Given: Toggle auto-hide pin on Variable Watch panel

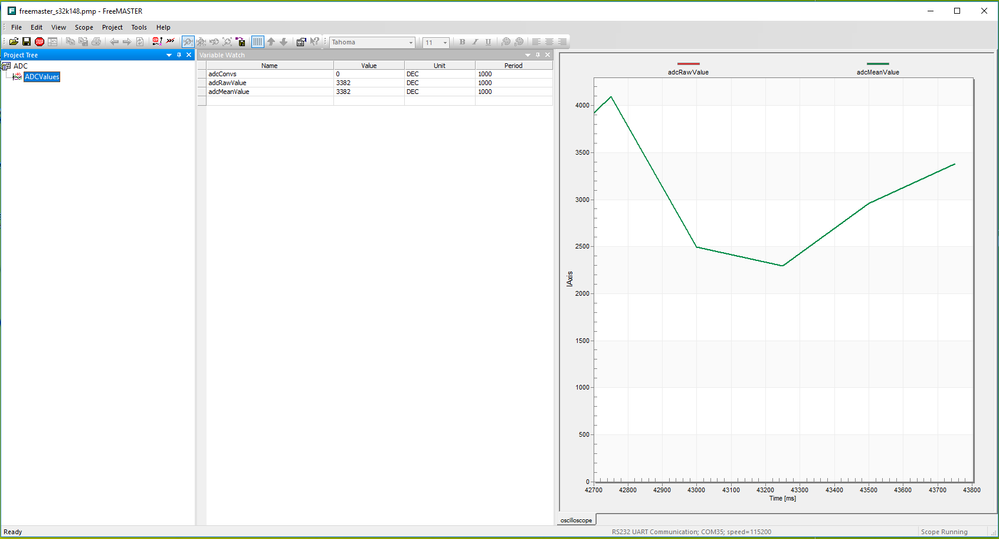Looking at the screenshot, I should tap(538, 55).
